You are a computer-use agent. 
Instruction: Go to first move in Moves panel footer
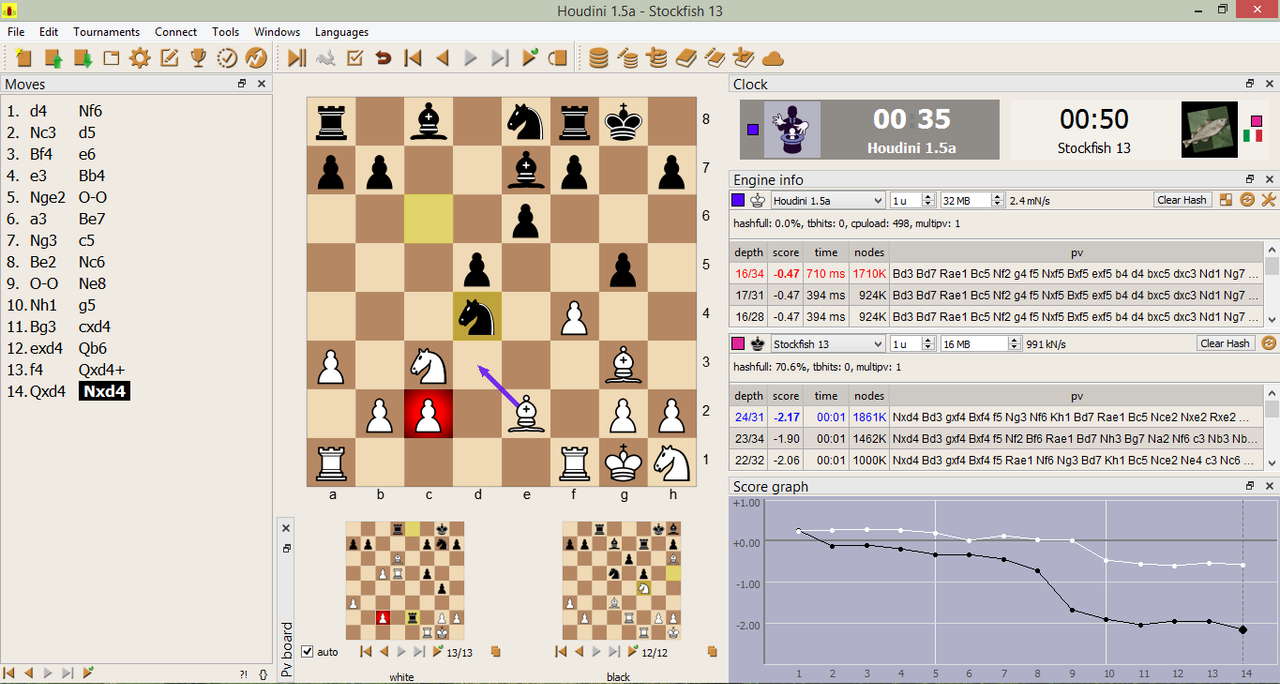[x=9, y=673]
